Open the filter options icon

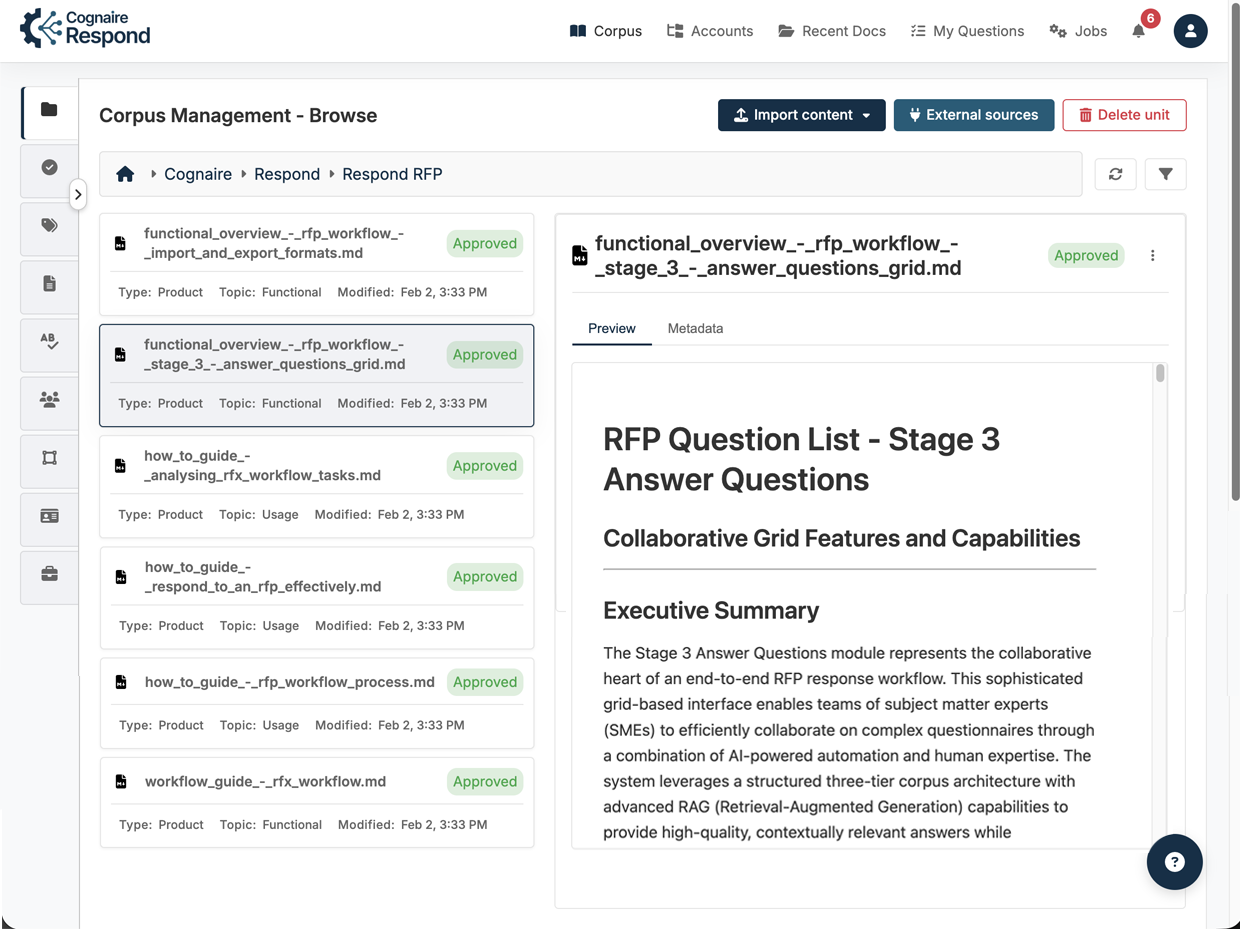coord(1165,174)
